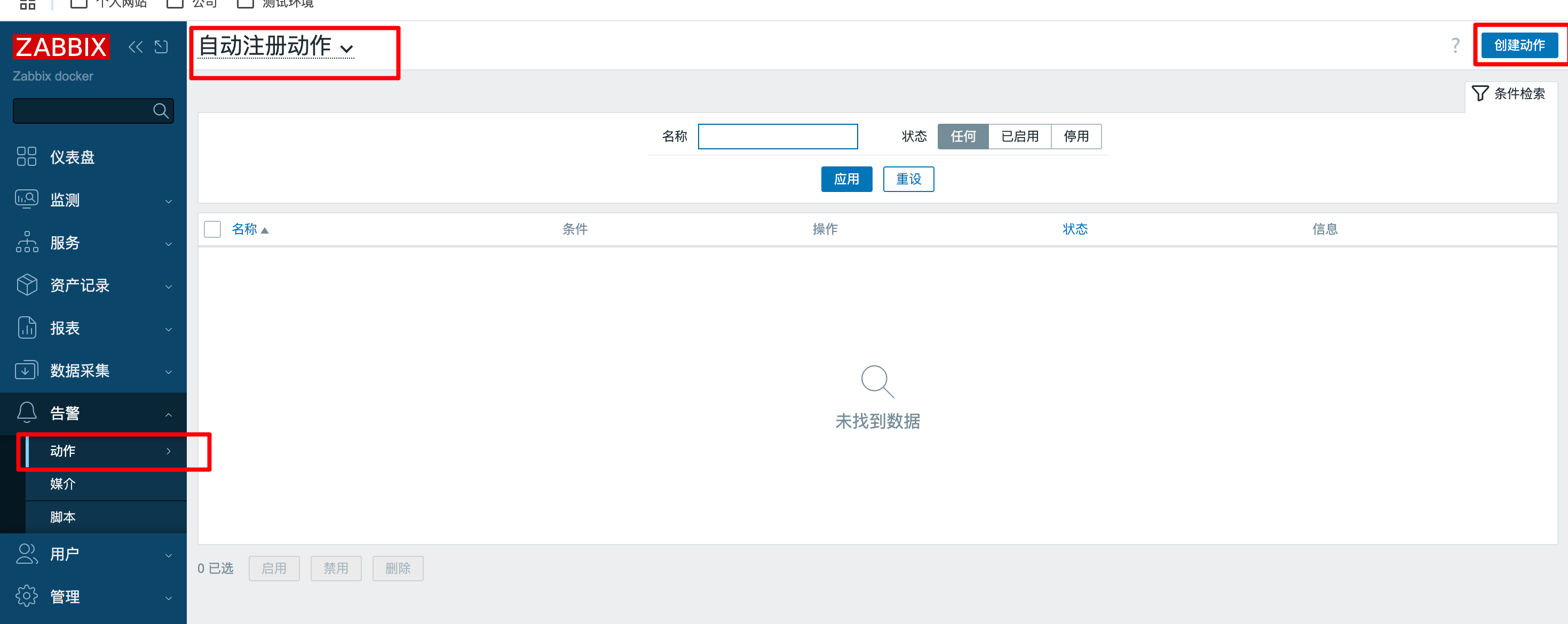The height and width of the screenshot is (624, 1568).
Task: Click the 管理 gear icon
Action: 26,596
